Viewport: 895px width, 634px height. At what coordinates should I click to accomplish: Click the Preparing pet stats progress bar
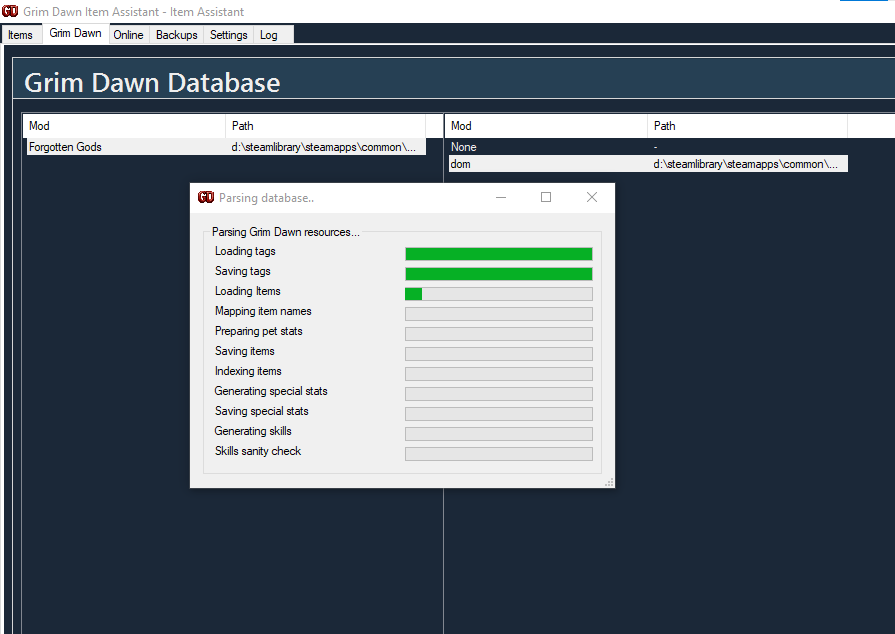pos(499,334)
